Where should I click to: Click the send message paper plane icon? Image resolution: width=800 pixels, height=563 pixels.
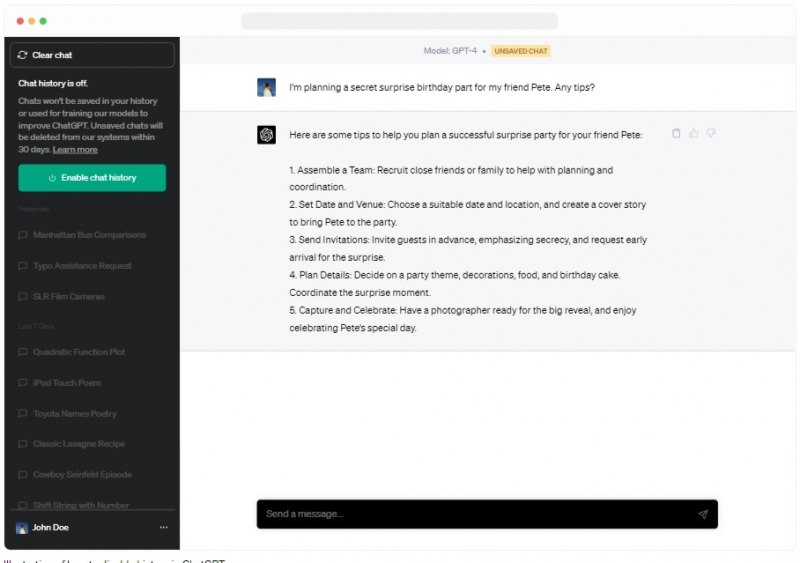point(703,514)
